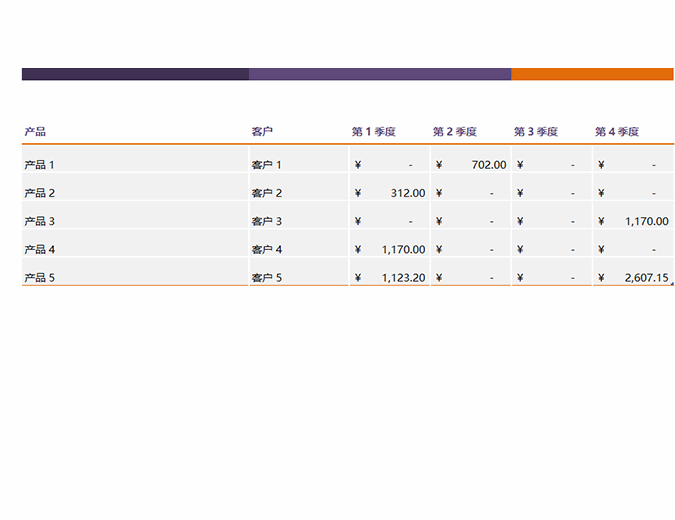Click the 客户 4 cell
675x520 pixels.
(x=267, y=250)
